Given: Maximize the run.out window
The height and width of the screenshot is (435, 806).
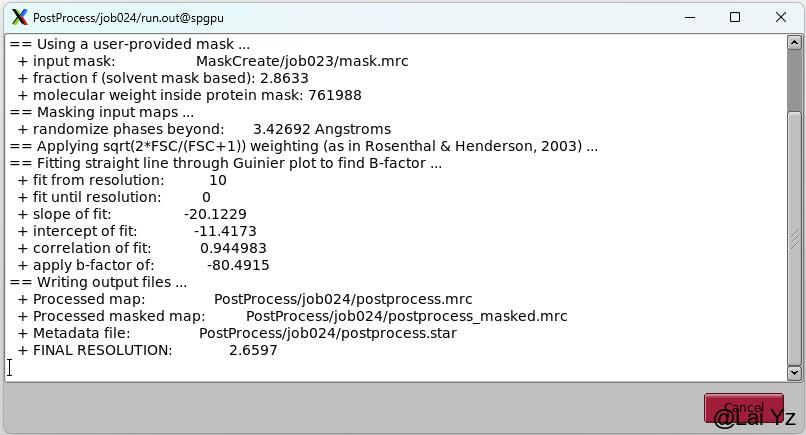Looking at the screenshot, I should (x=735, y=17).
